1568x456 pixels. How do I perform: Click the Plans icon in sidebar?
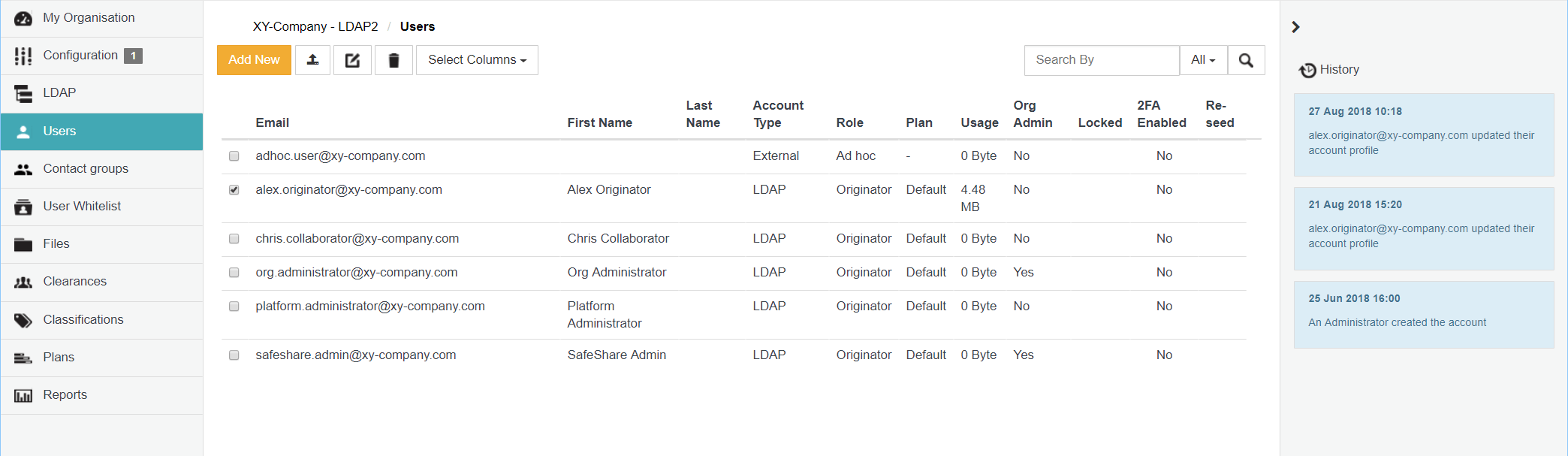[23, 358]
